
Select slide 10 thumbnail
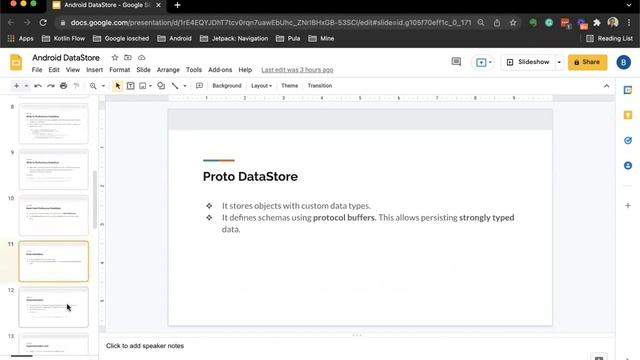pos(53,215)
